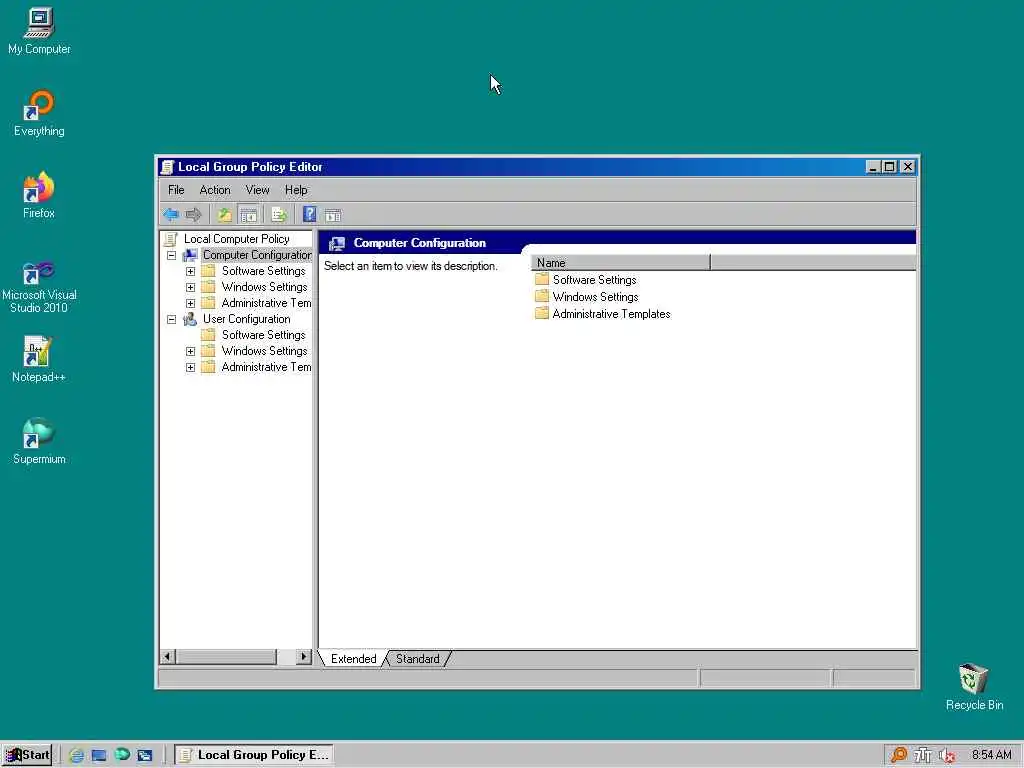Expand Windows Settings under User Configuration
Screen dimensions: 1024x768
[x=190, y=351]
